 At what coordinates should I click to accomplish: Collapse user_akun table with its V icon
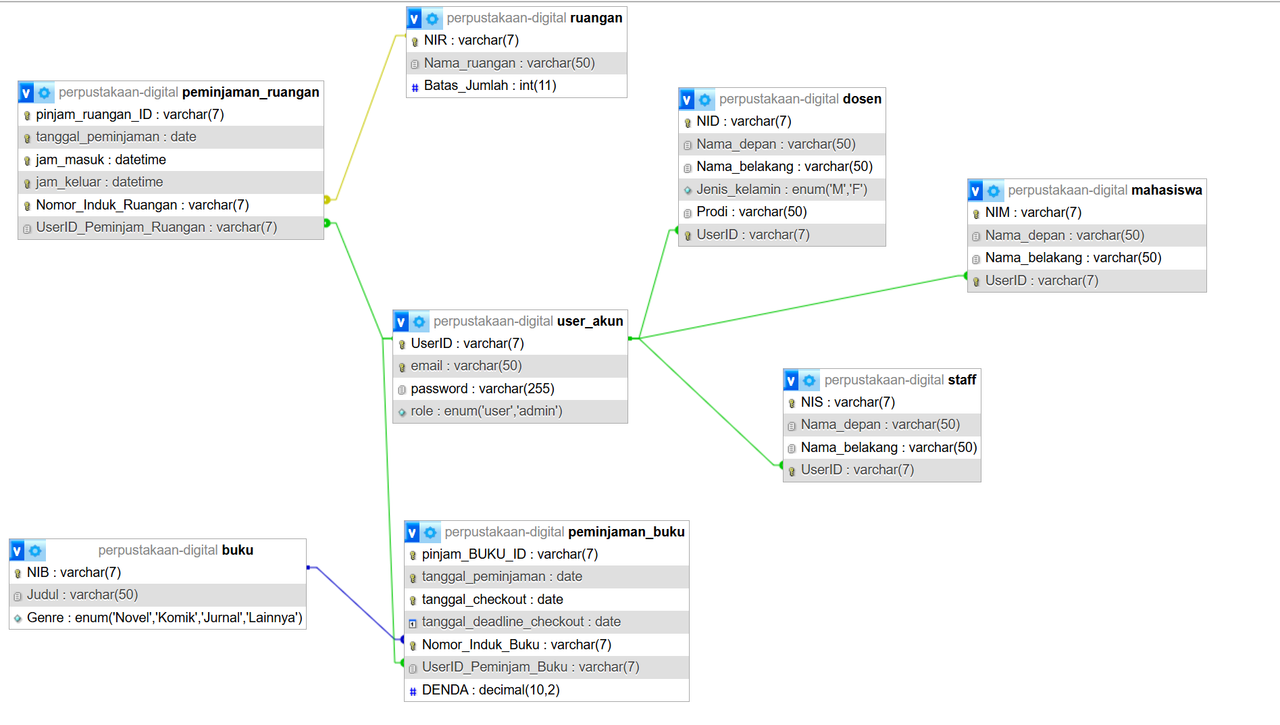point(402,321)
